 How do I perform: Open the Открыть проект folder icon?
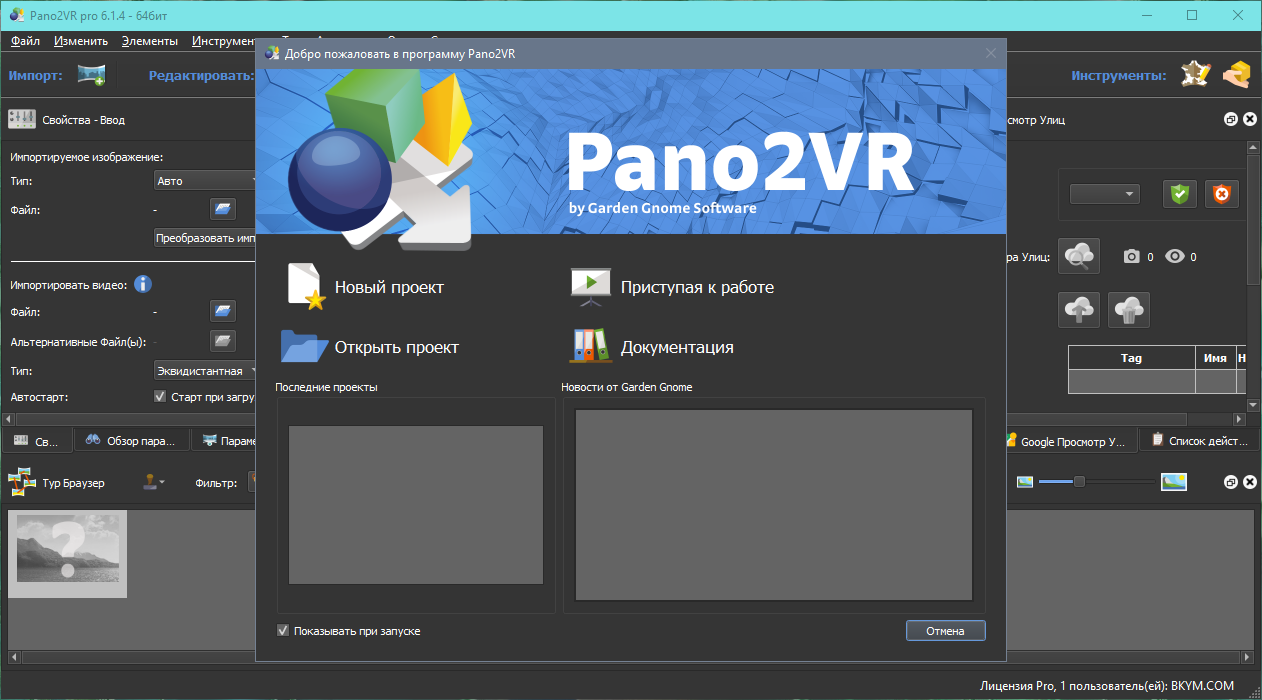pyautogui.click(x=305, y=346)
